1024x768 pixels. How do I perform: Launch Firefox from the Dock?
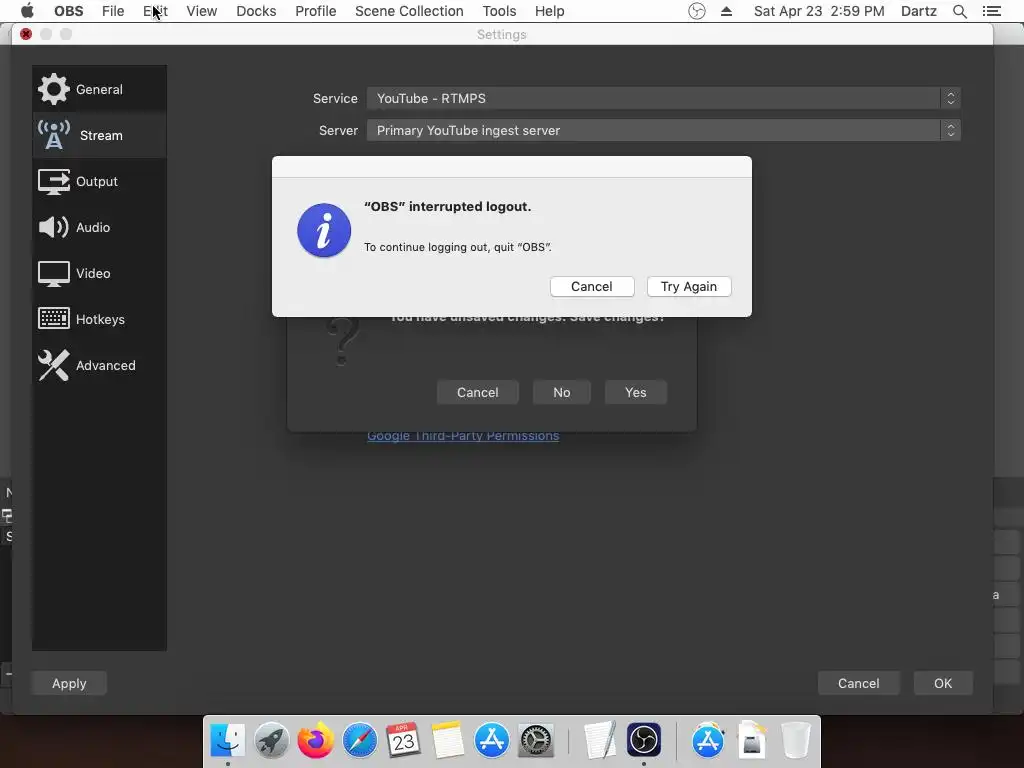(x=315, y=741)
